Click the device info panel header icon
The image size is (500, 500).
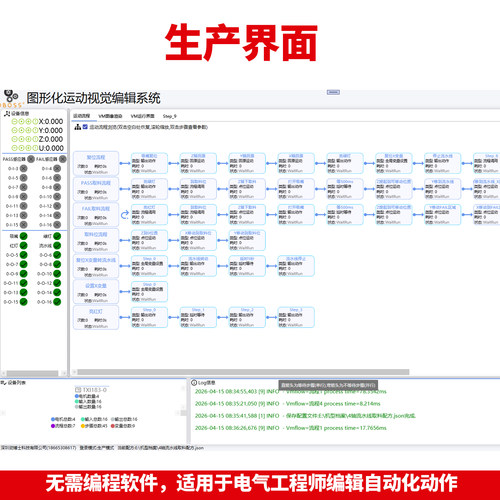tap(7, 114)
